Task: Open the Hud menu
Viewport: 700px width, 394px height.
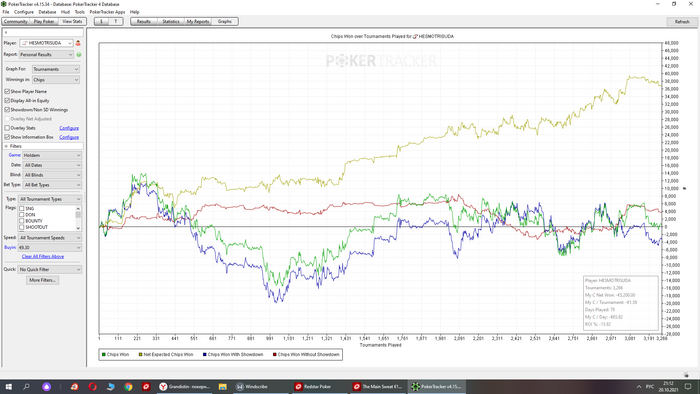Action: [65, 12]
